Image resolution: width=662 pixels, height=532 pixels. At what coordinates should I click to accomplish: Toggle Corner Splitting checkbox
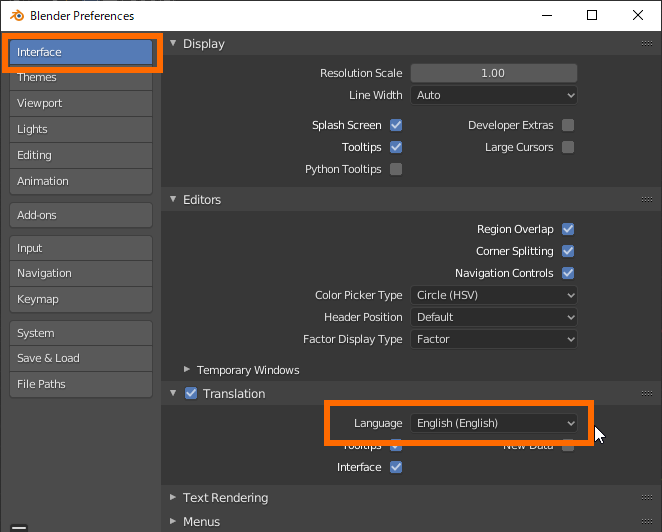coord(568,251)
